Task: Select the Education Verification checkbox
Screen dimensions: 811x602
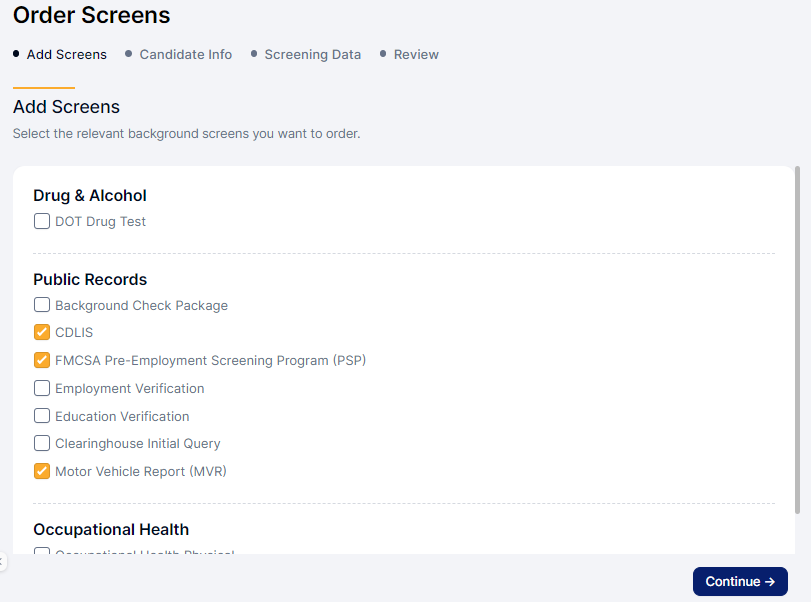Action: pyautogui.click(x=42, y=416)
